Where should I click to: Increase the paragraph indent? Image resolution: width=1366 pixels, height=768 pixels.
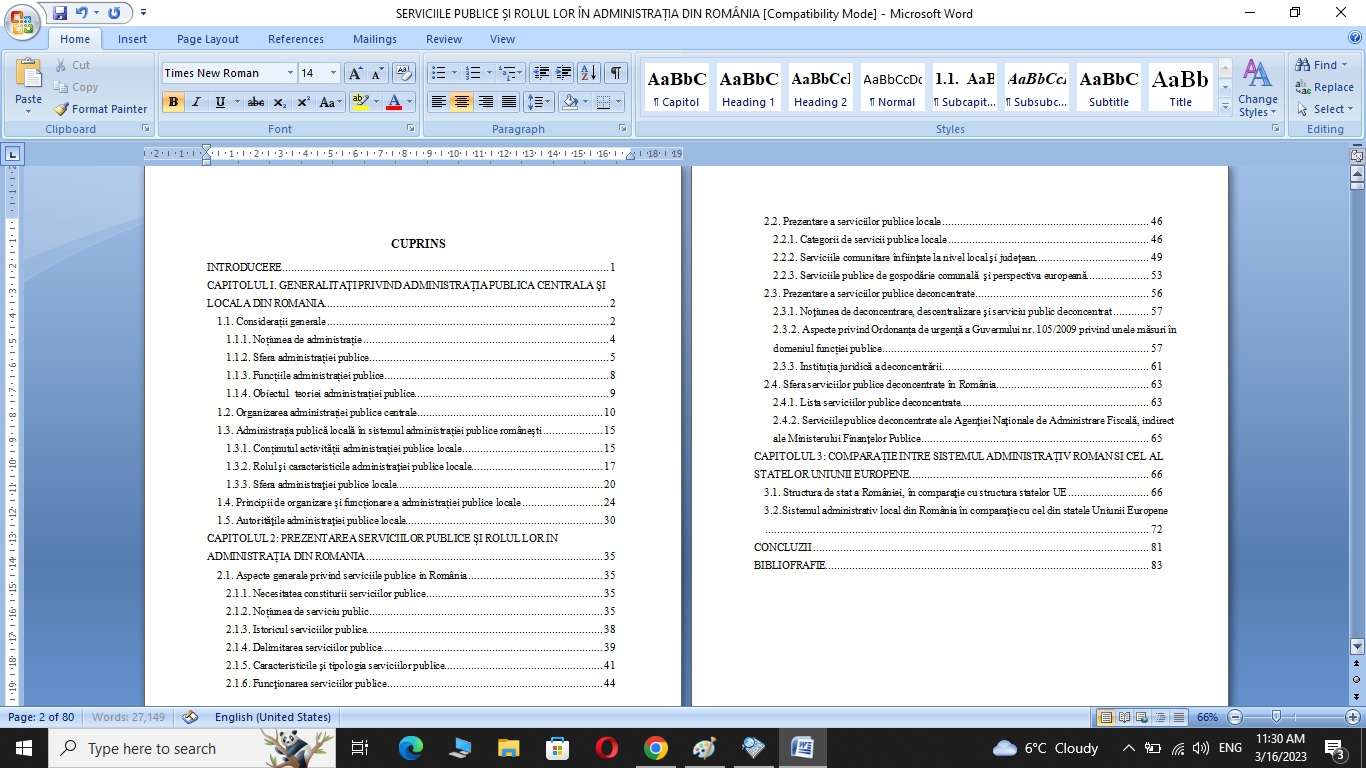(x=564, y=73)
